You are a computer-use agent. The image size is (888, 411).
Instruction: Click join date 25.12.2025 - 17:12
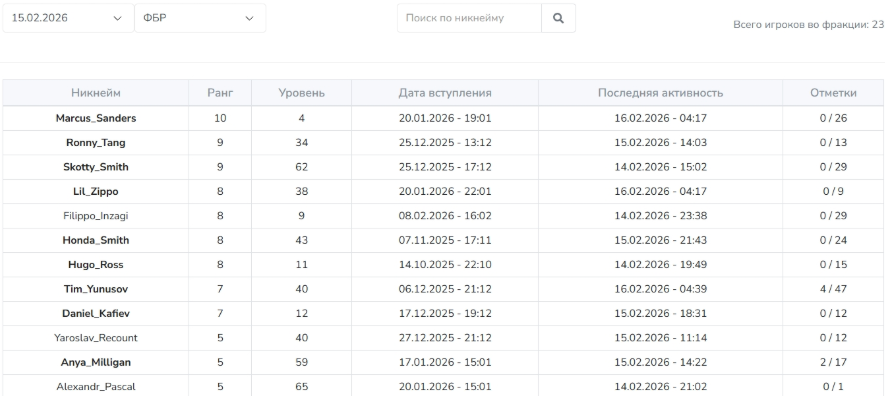445,167
